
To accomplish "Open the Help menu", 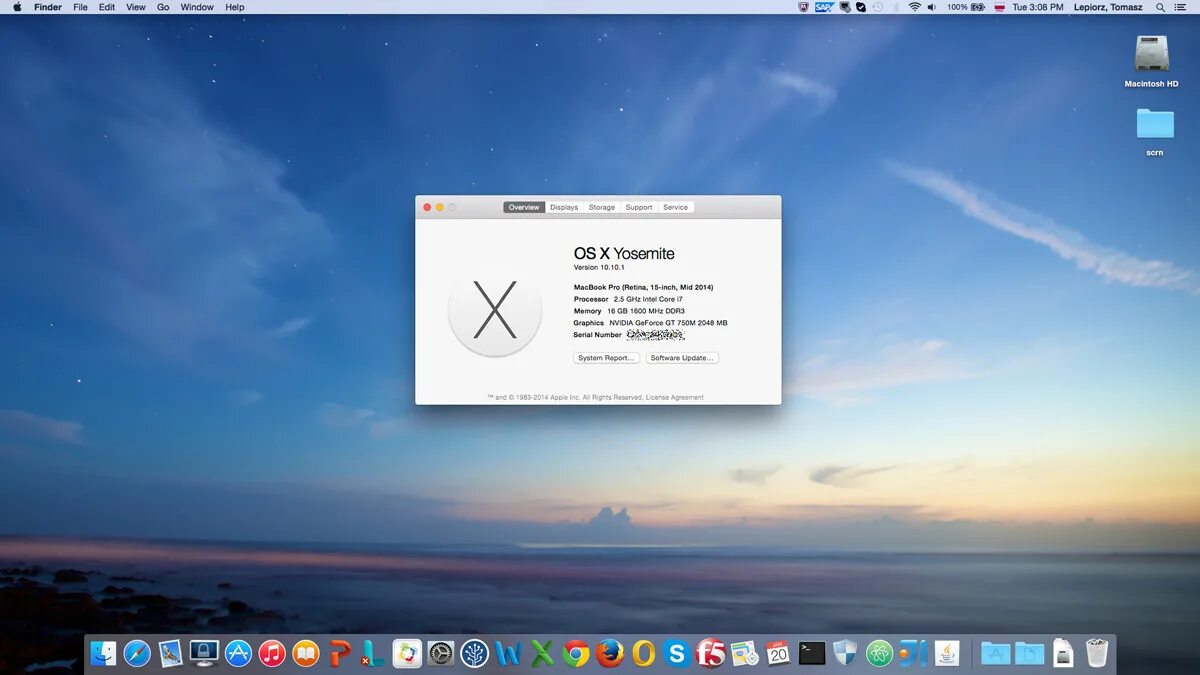I will coord(235,7).
